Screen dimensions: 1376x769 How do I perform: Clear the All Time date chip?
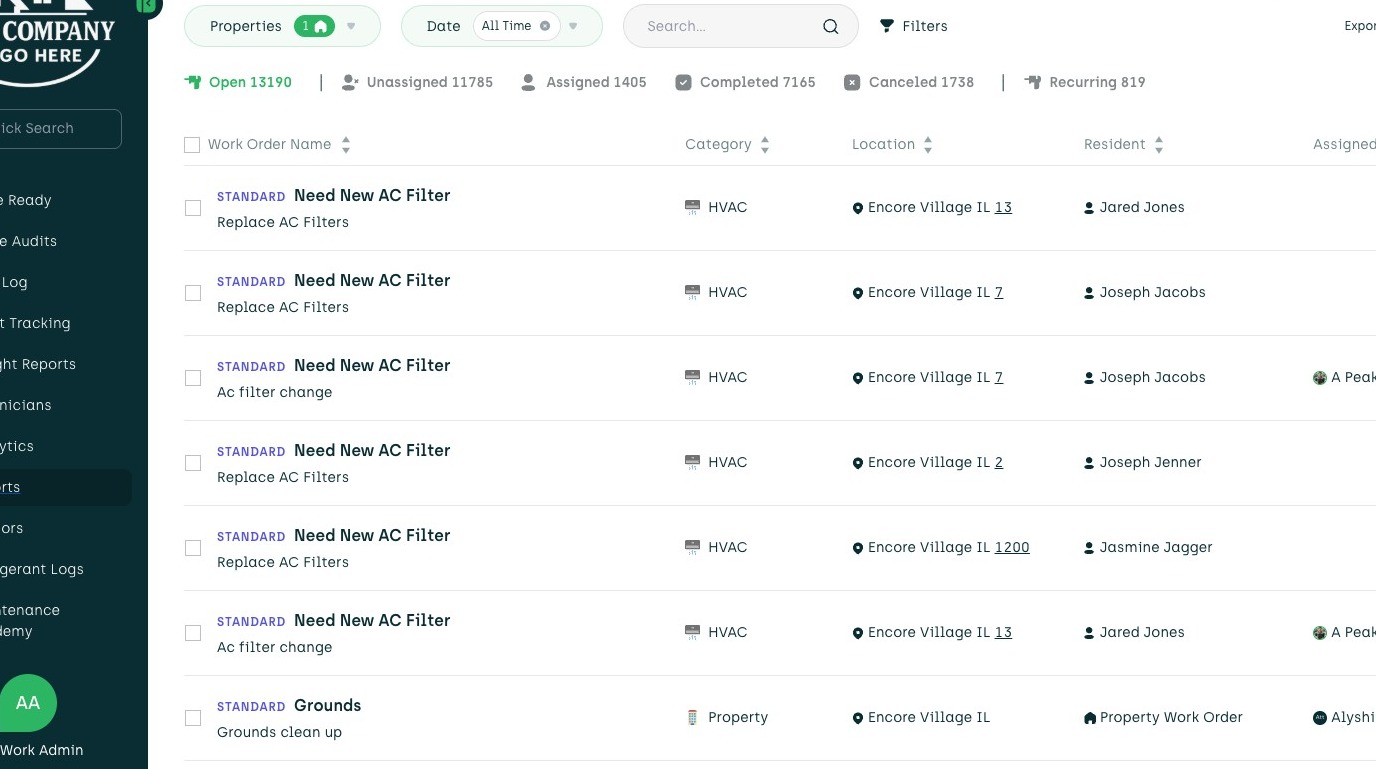point(545,26)
